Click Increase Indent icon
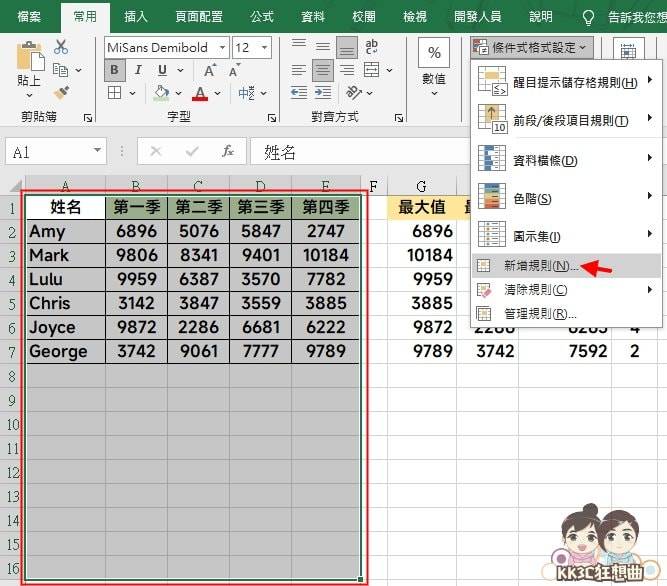Viewport: 667px width, 586px height. pyautogui.click(x=323, y=93)
